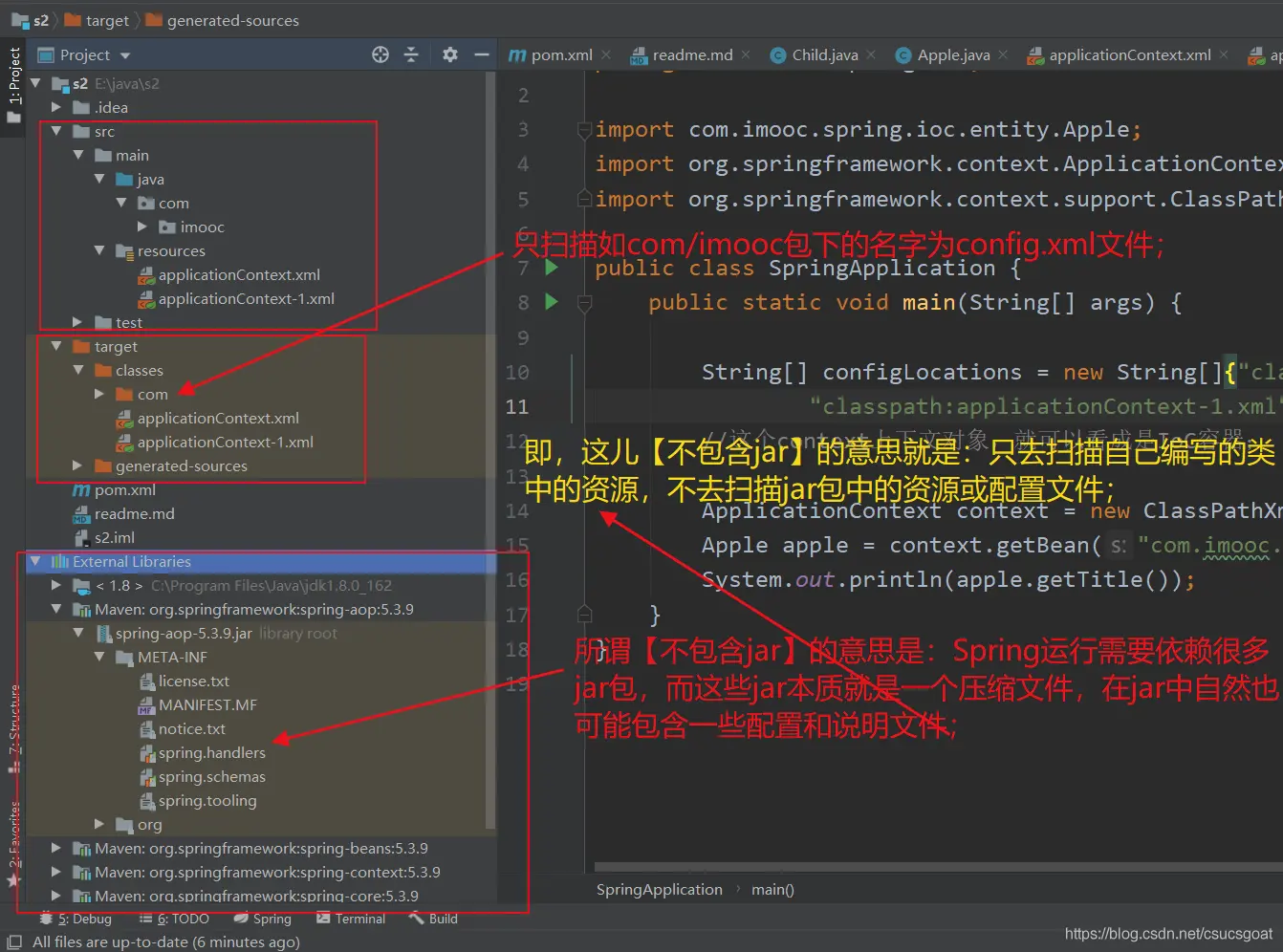Open the 5: Debug tool window
The width and height of the screenshot is (1283, 952).
click(x=76, y=919)
